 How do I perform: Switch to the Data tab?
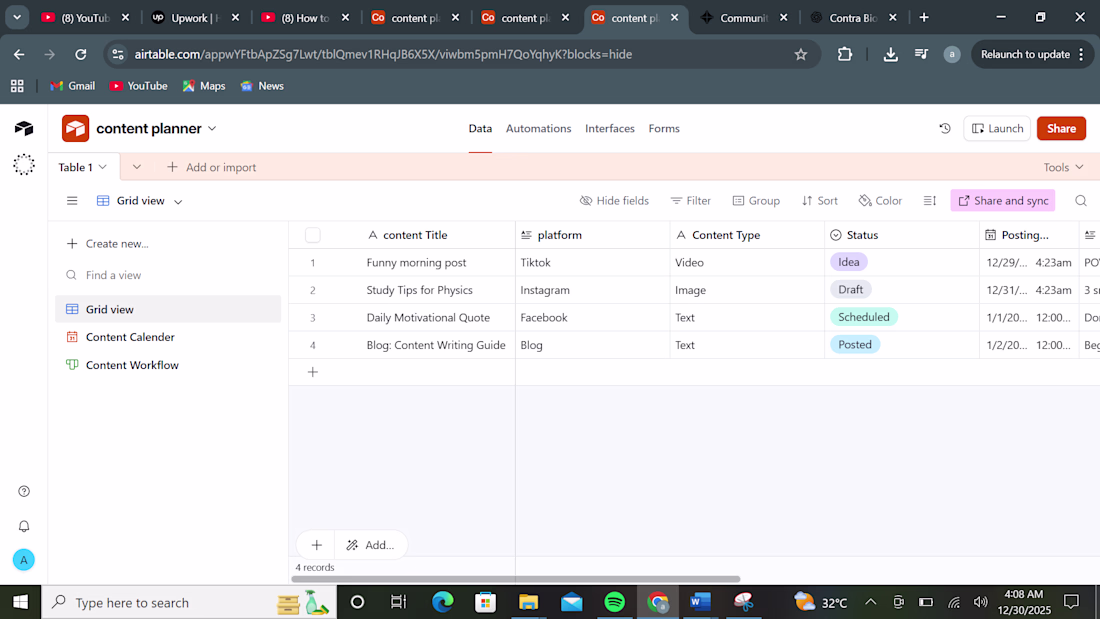tap(480, 128)
